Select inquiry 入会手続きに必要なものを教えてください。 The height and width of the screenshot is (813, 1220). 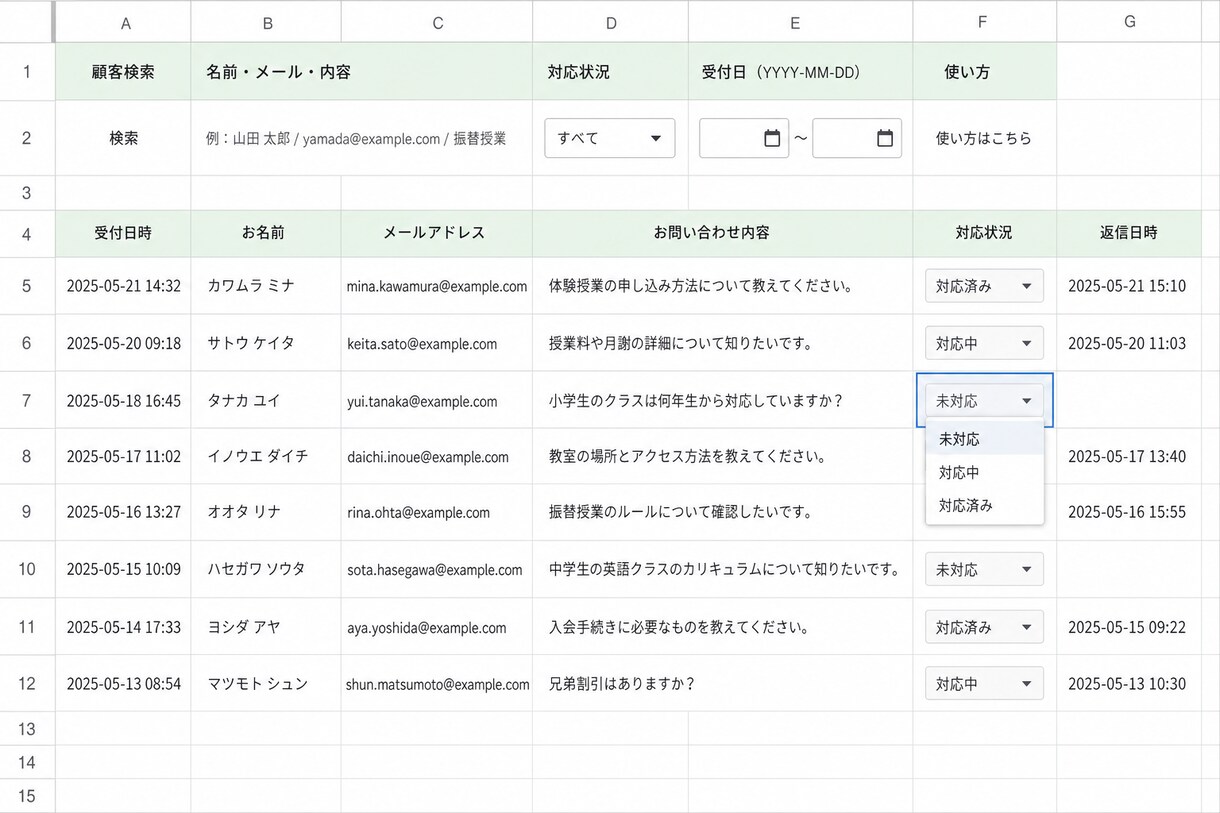[x=722, y=627]
